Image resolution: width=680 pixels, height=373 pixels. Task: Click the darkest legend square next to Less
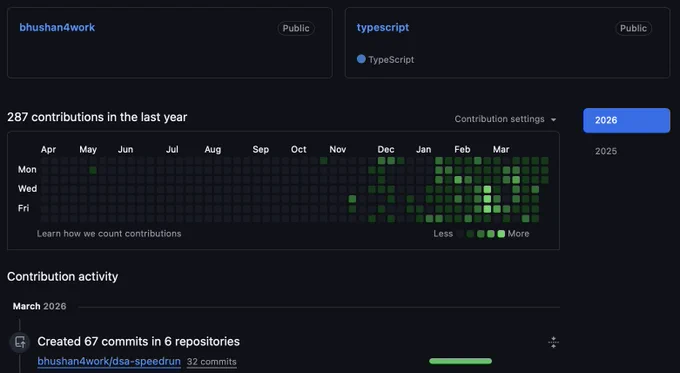(460, 234)
